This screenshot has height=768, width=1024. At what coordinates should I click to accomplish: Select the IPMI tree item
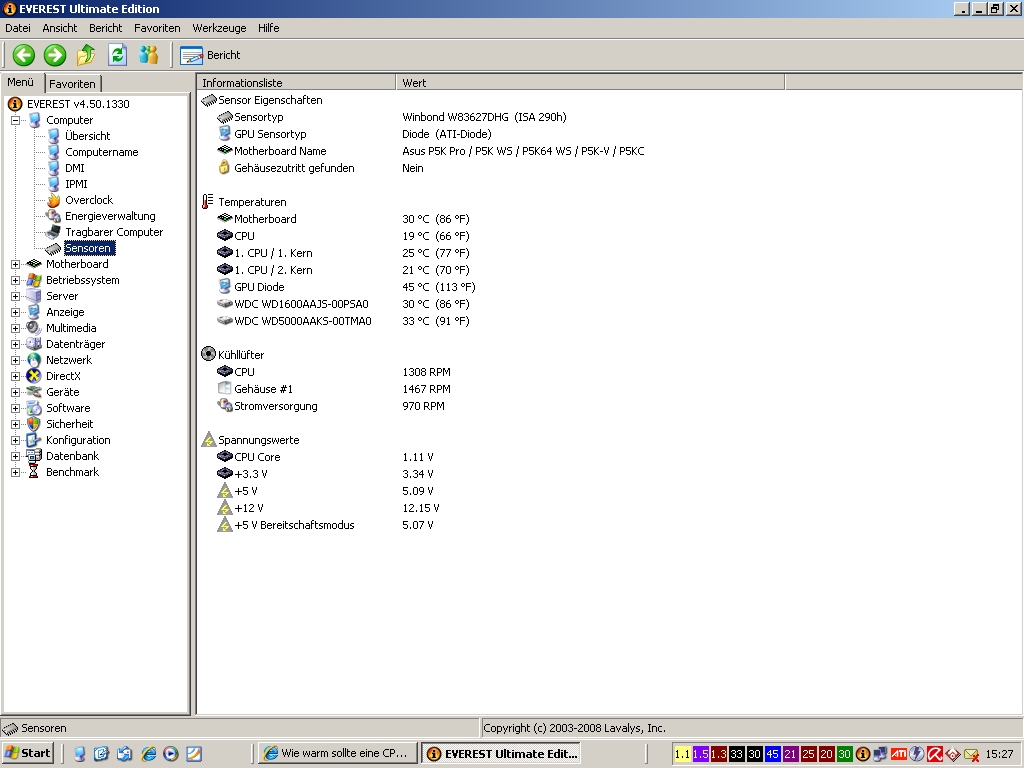click(76, 184)
